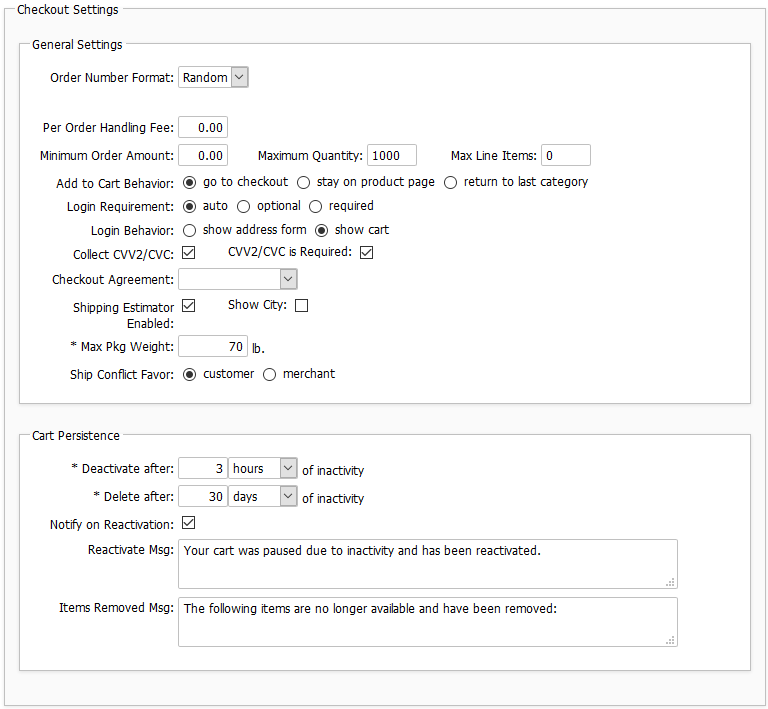The width and height of the screenshot is (768, 709).
Task: Click into the Reactivate Msg text area
Action: click(427, 564)
